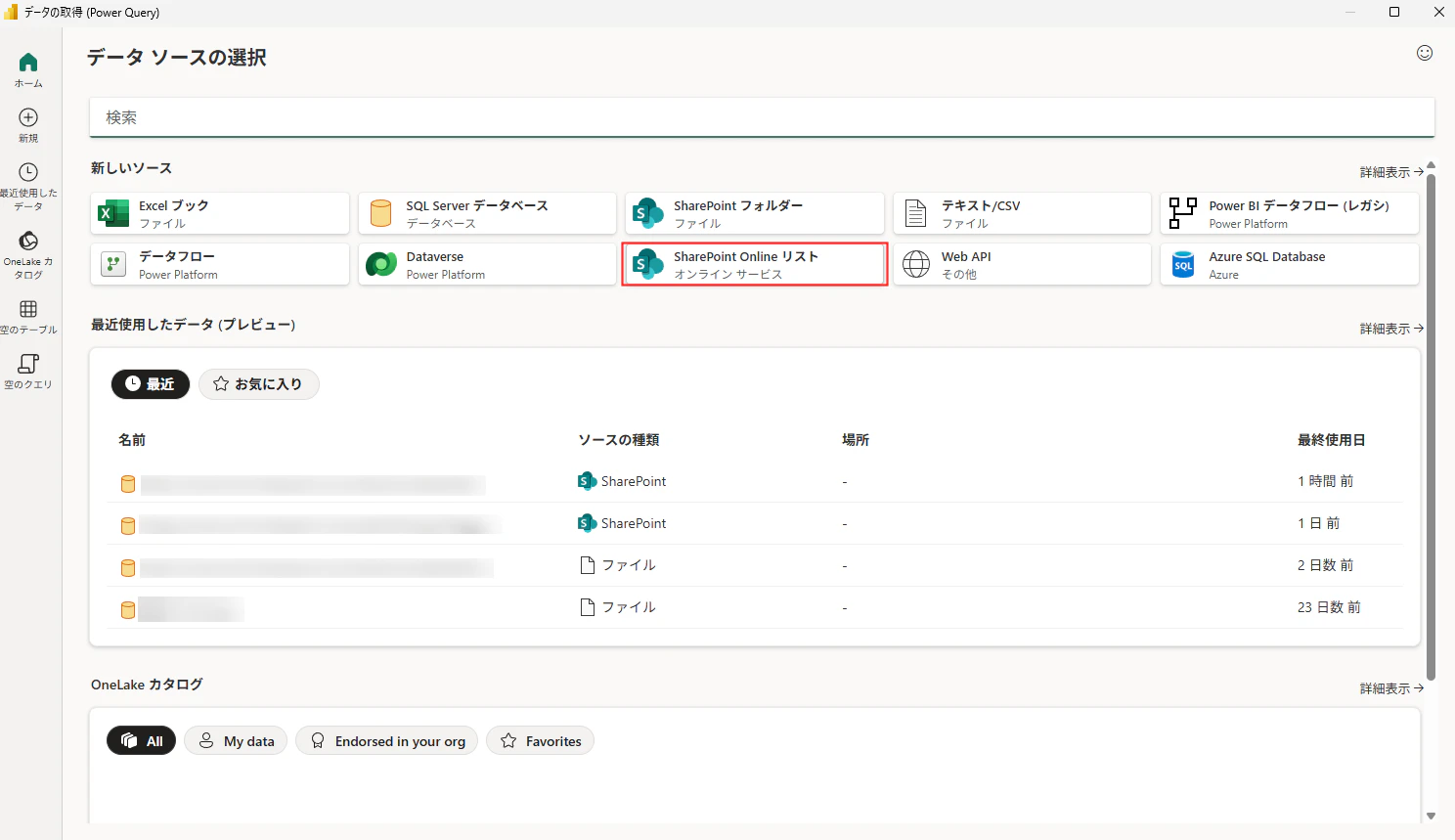
Task: Choose the テキスト/CSV source
Action: [x=1022, y=213]
